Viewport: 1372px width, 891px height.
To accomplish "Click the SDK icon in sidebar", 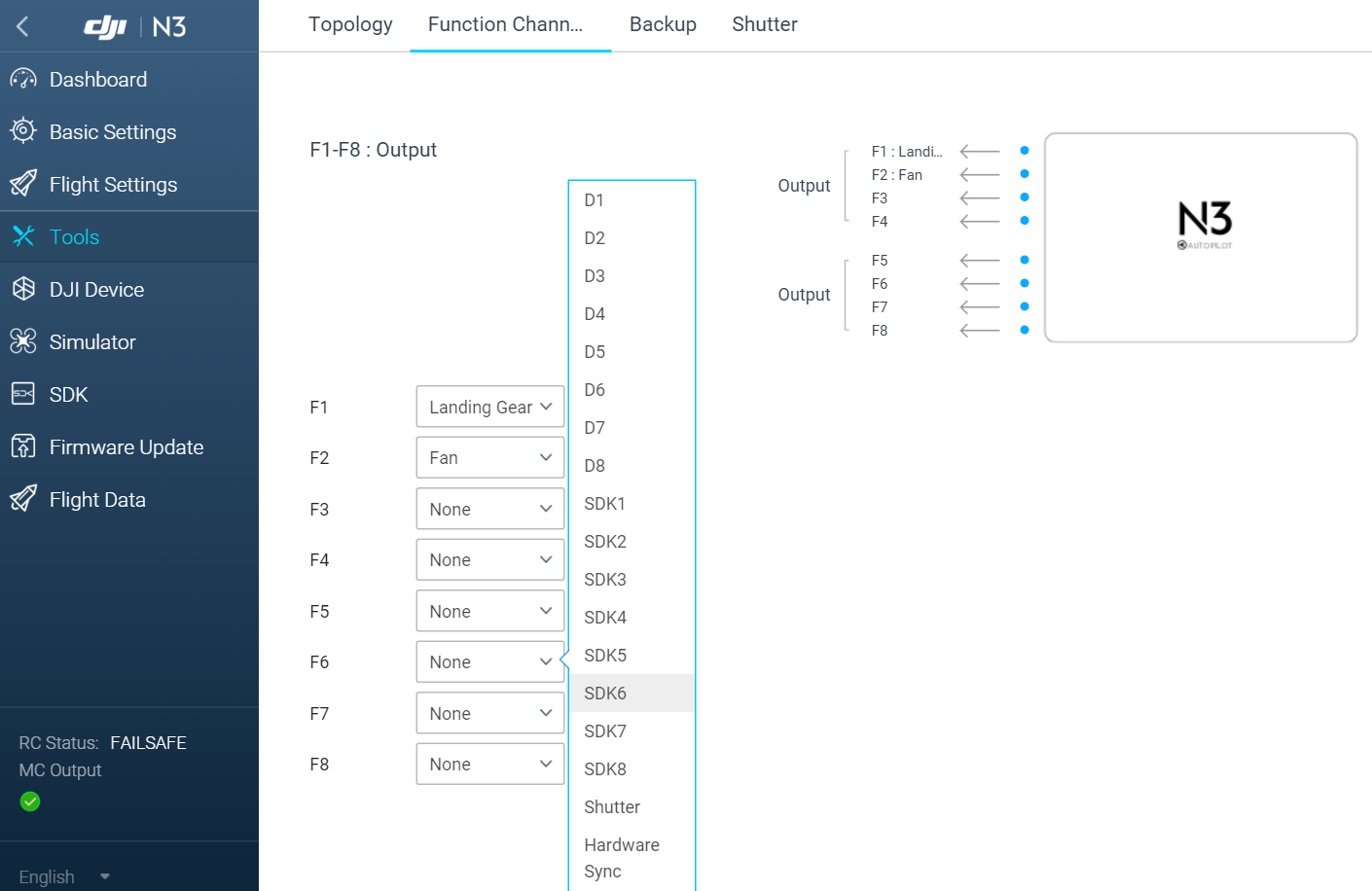I will (23, 394).
